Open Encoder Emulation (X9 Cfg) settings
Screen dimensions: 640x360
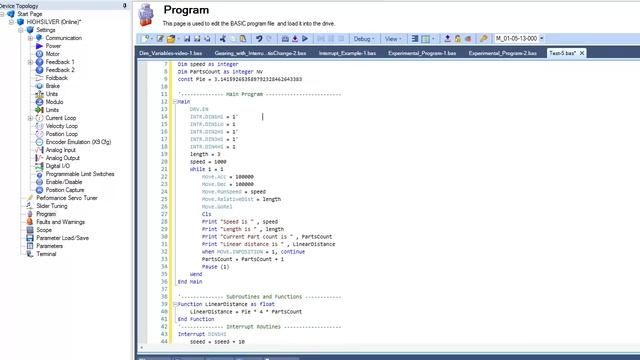78,142
